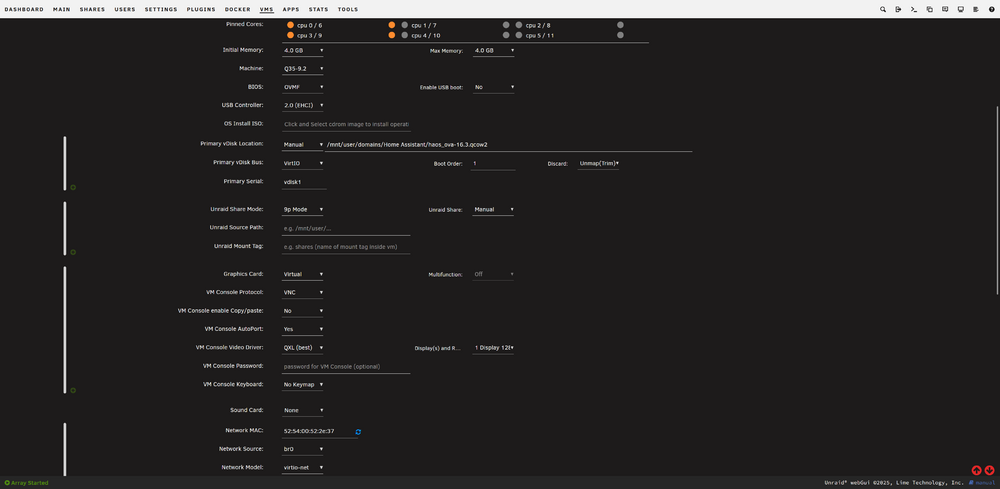Open the search icon in header
The height and width of the screenshot is (489, 1000).
[x=883, y=10]
